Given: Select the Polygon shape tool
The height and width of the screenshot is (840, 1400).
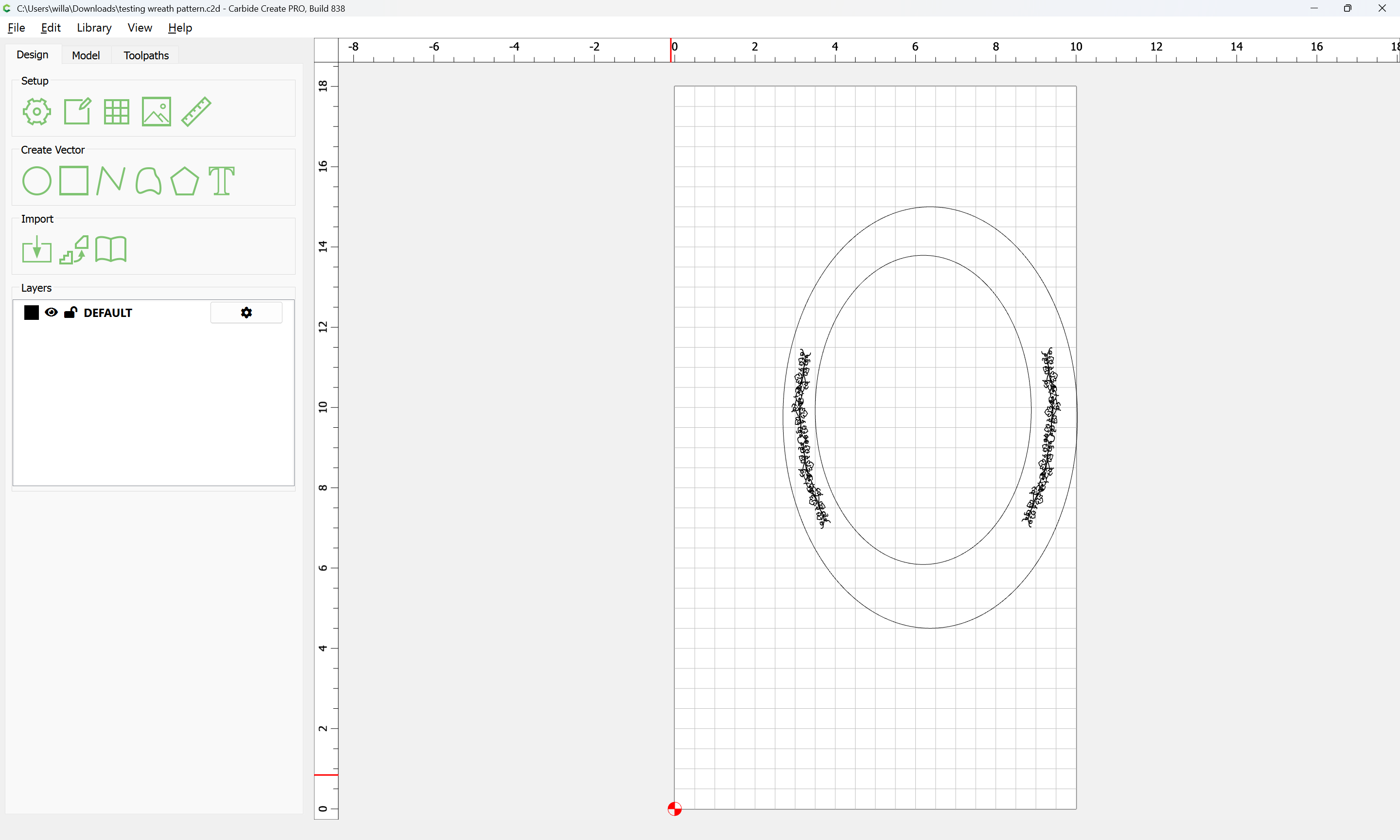Looking at the screenshot, I should pyautogui.click(x=184, y=181).
